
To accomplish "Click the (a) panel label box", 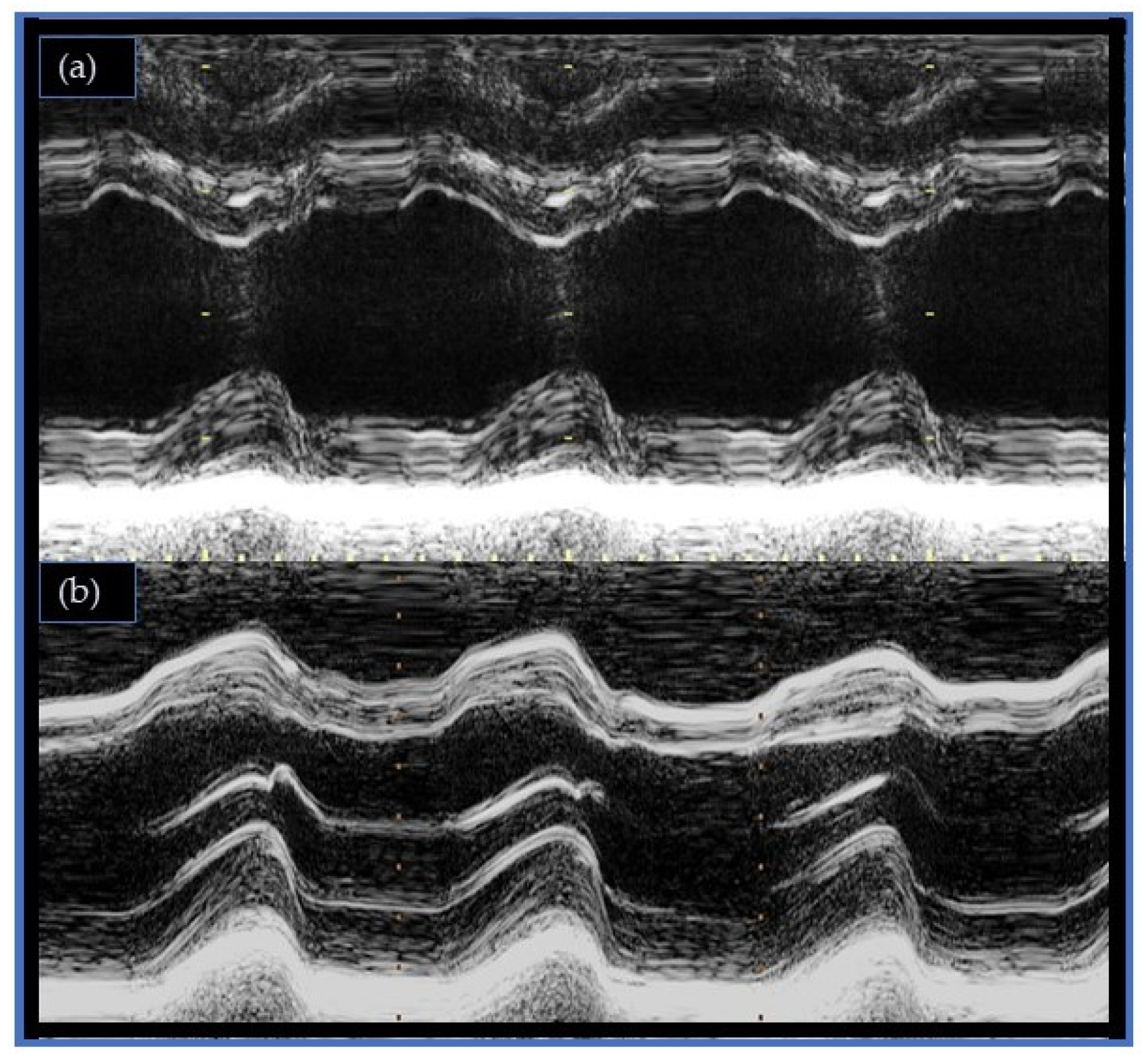I will tap(88, 68).
